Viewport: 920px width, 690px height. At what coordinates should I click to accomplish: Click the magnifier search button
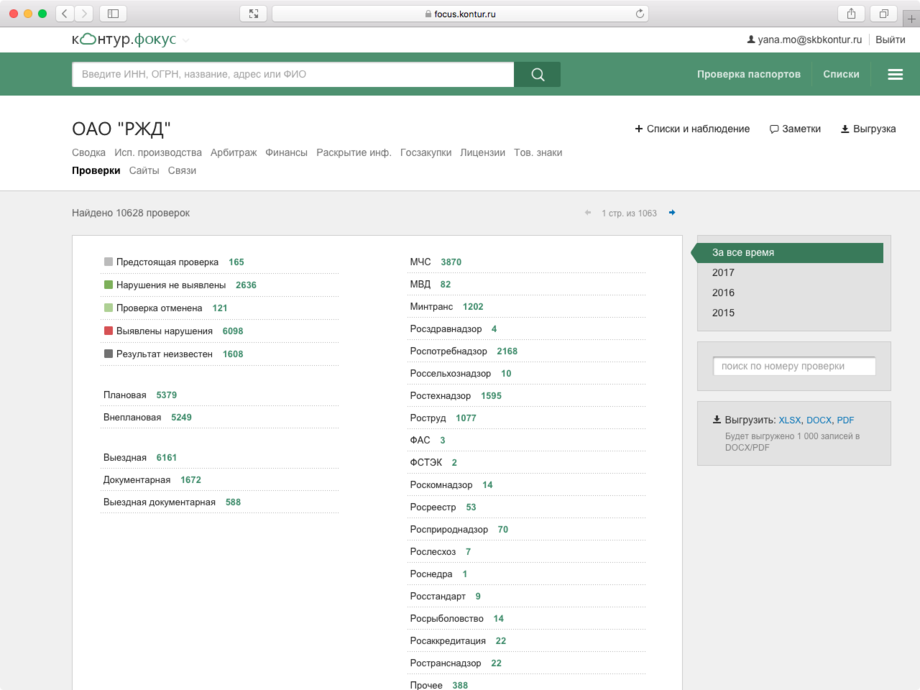537,74
